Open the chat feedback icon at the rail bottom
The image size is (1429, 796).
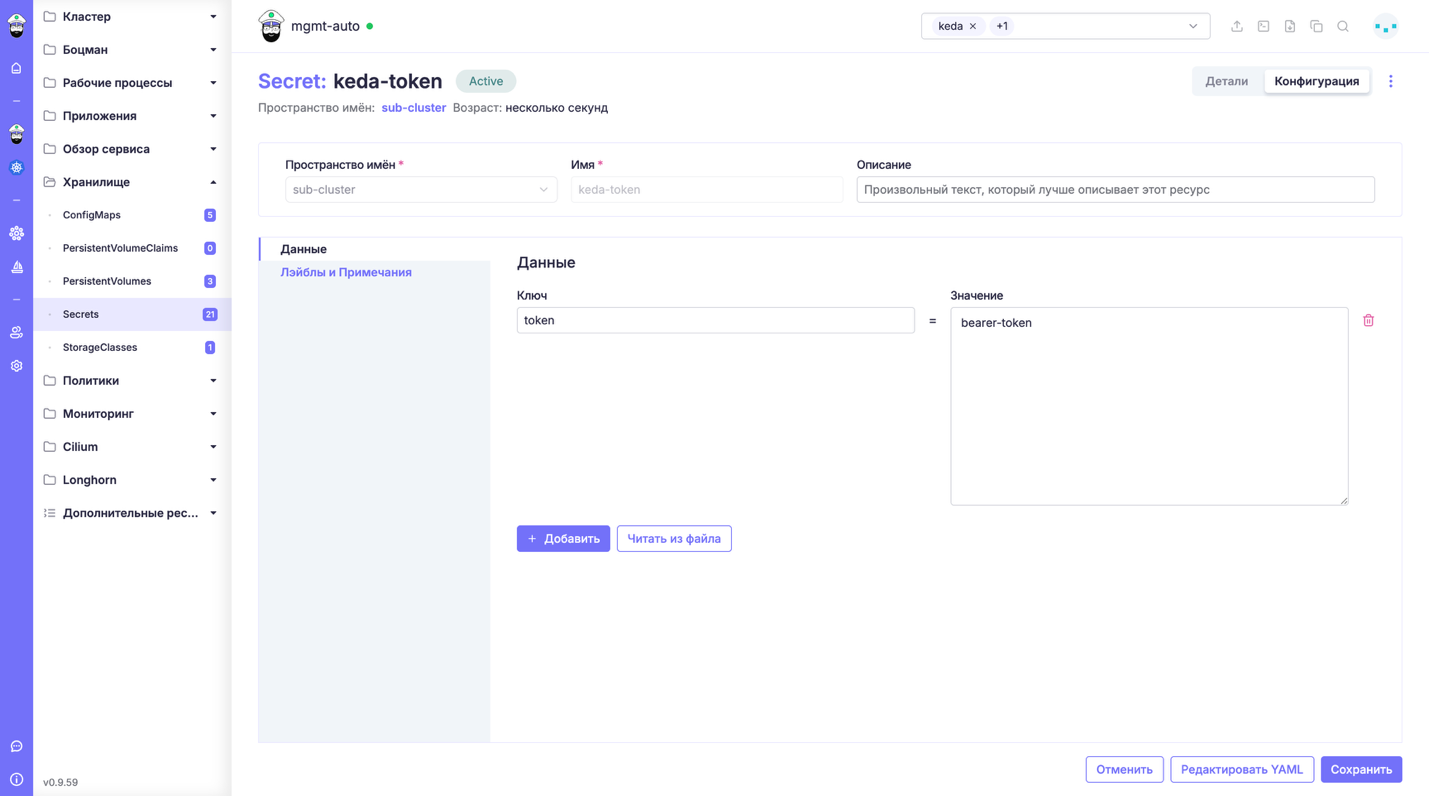click(16, 746)
